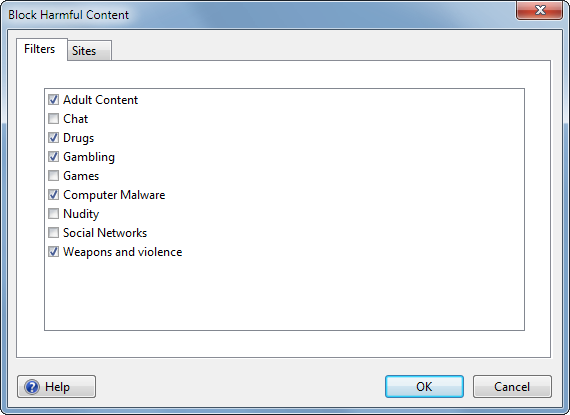The width and height of the screenshot is (570, 415).
Task: Disable the Computer Malware checkbox
Action: (53, 195)
